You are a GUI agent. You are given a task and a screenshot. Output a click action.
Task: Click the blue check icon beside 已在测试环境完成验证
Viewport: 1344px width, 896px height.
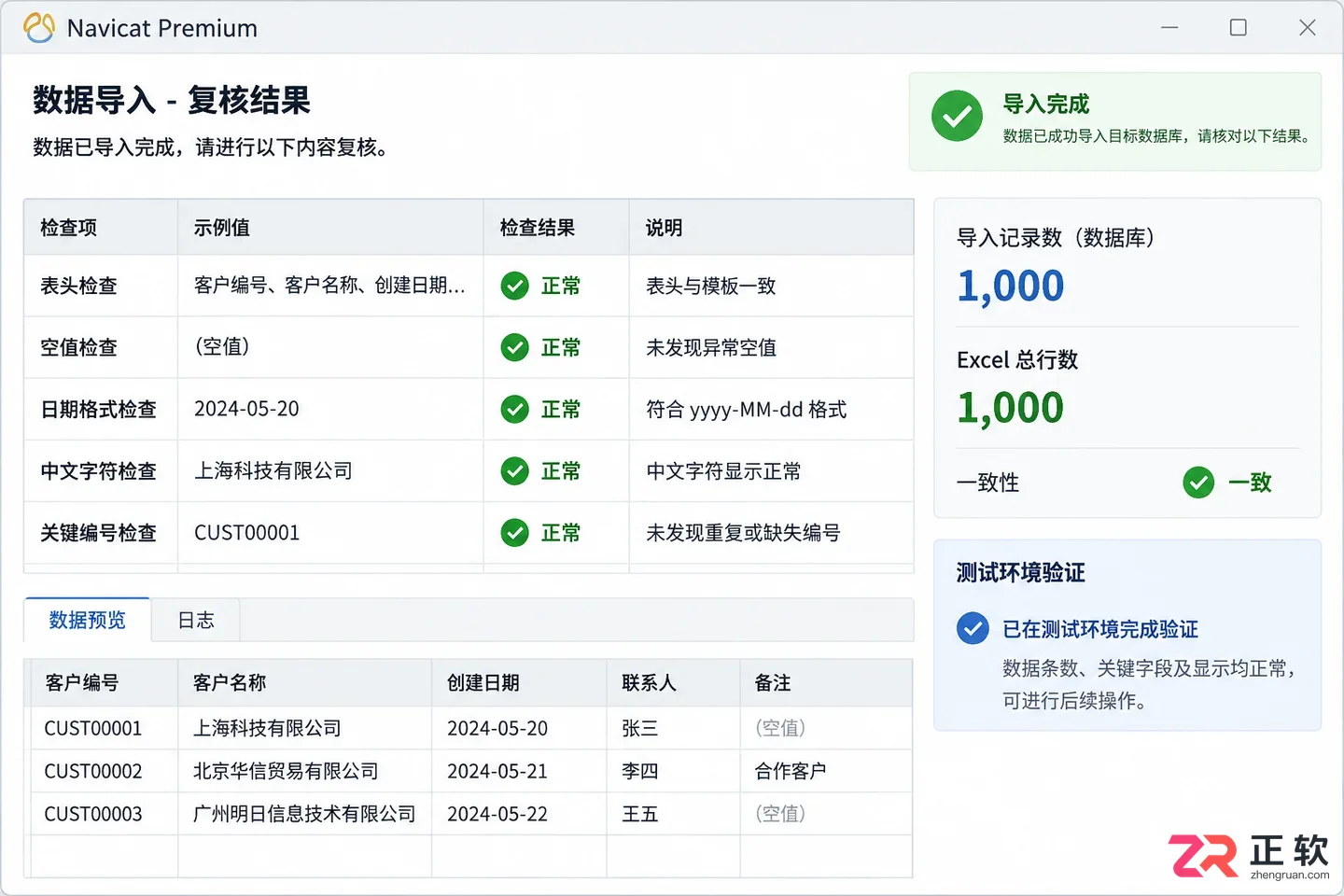click(x=973, y=628)
